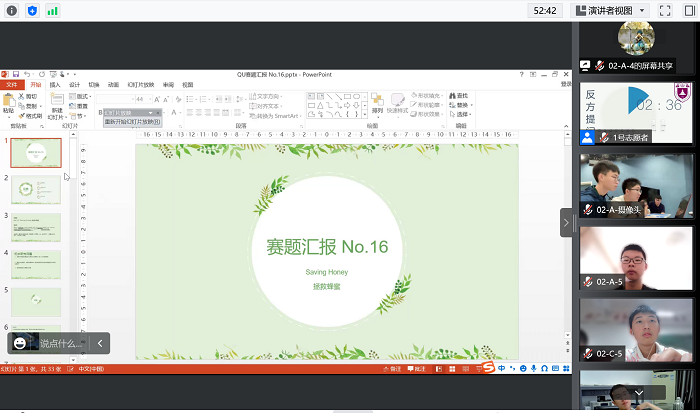700x413 pixels.
Task: Click the 格式刷 format painter
Action: [30, 116]
